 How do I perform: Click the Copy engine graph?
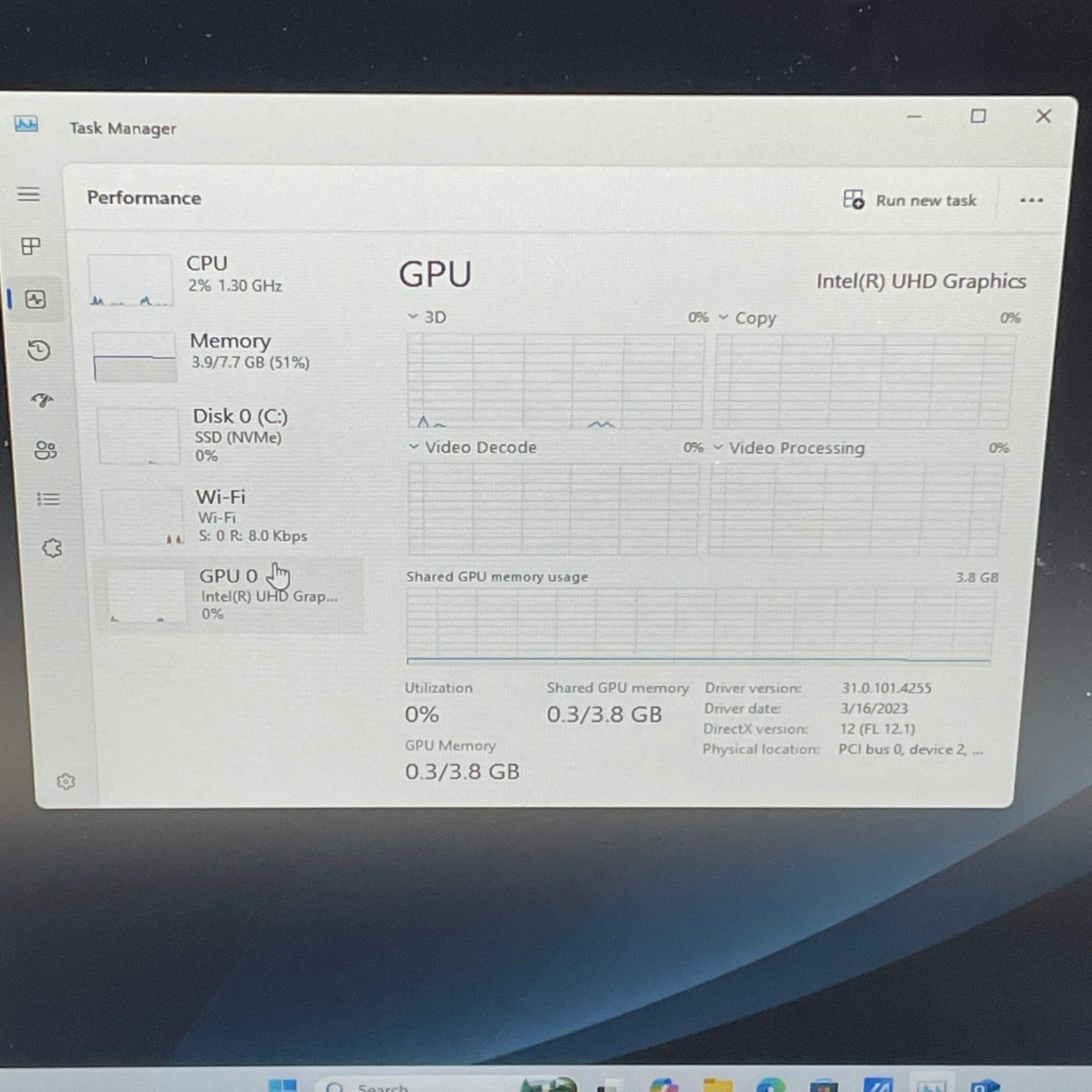pyautogui.click(x=864, y=381)
